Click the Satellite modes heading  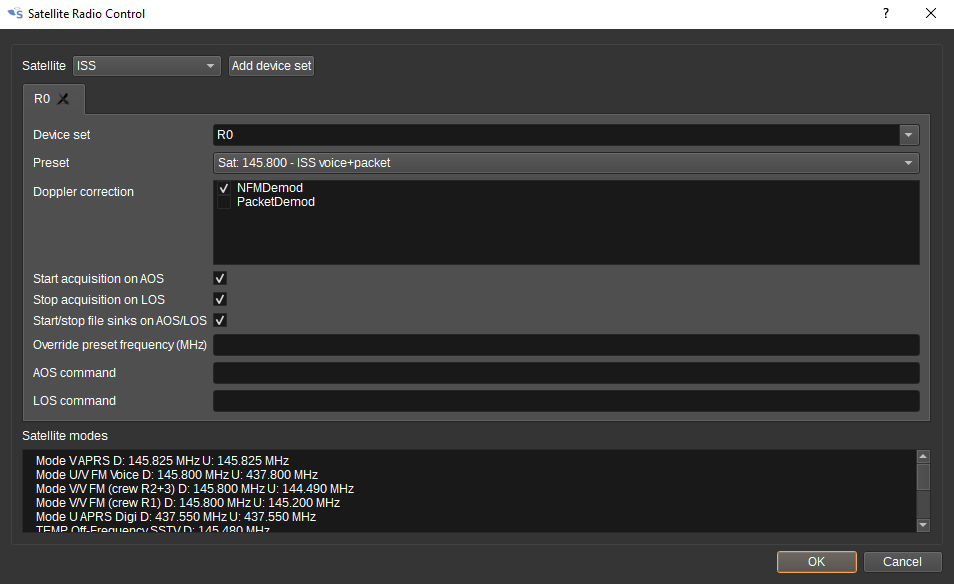click(x=64, y=436)
